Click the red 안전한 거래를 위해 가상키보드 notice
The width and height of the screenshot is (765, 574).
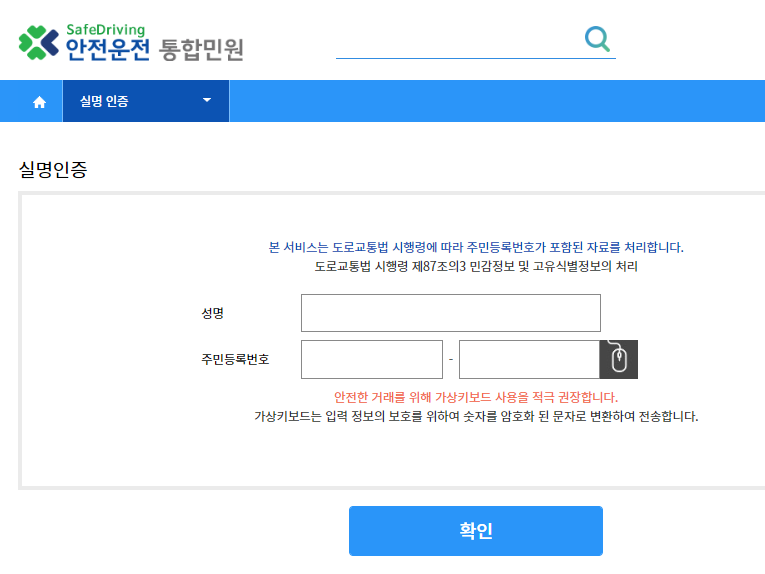click(x=476, y=397)
